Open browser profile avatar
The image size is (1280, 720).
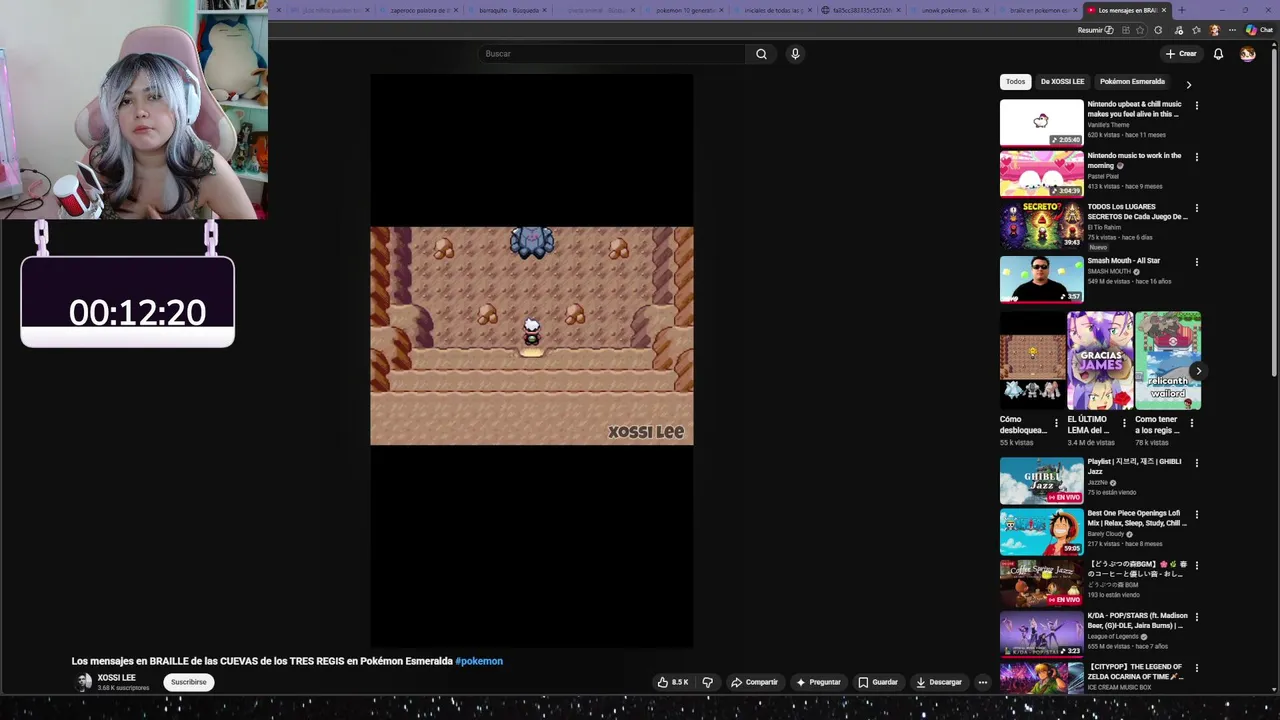click(1215, 30)
